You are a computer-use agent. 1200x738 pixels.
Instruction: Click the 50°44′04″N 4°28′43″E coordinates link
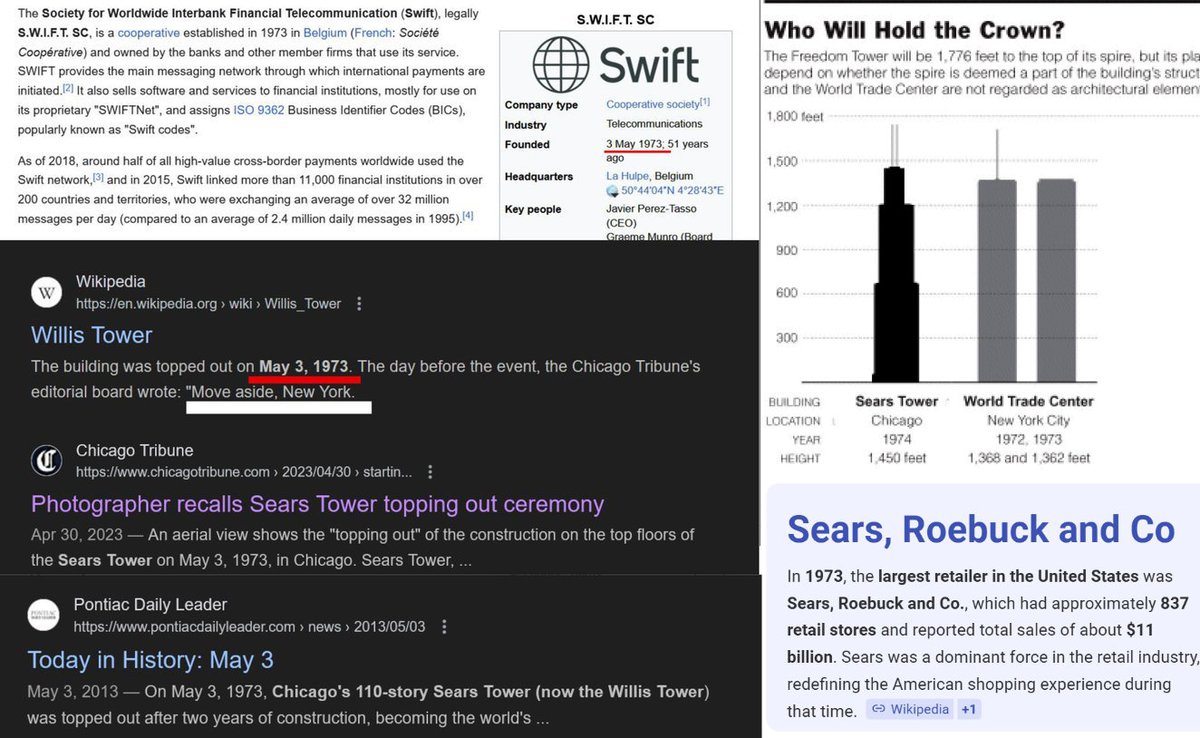672,191
